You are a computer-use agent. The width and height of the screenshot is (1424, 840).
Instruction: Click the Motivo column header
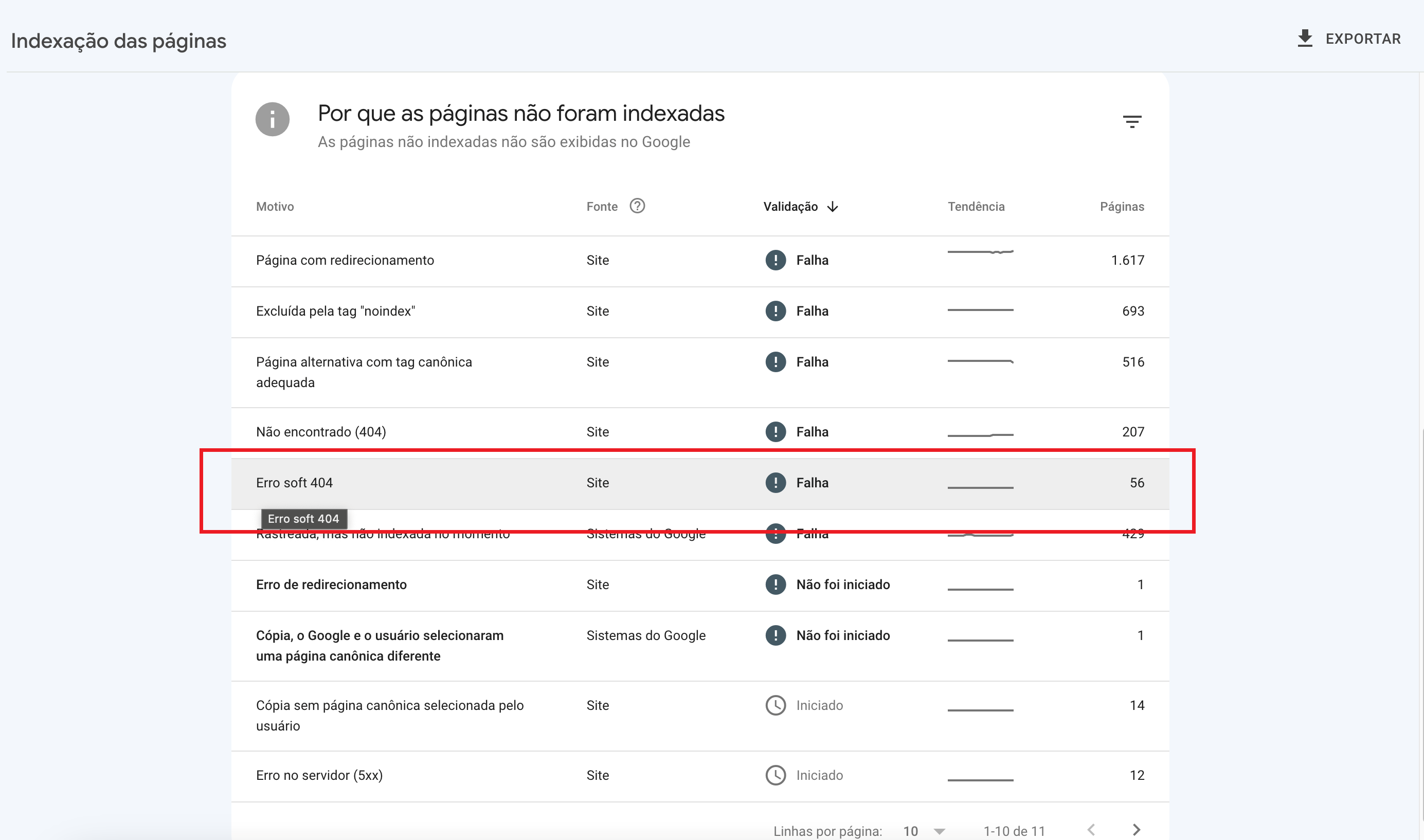coord(275,207)
